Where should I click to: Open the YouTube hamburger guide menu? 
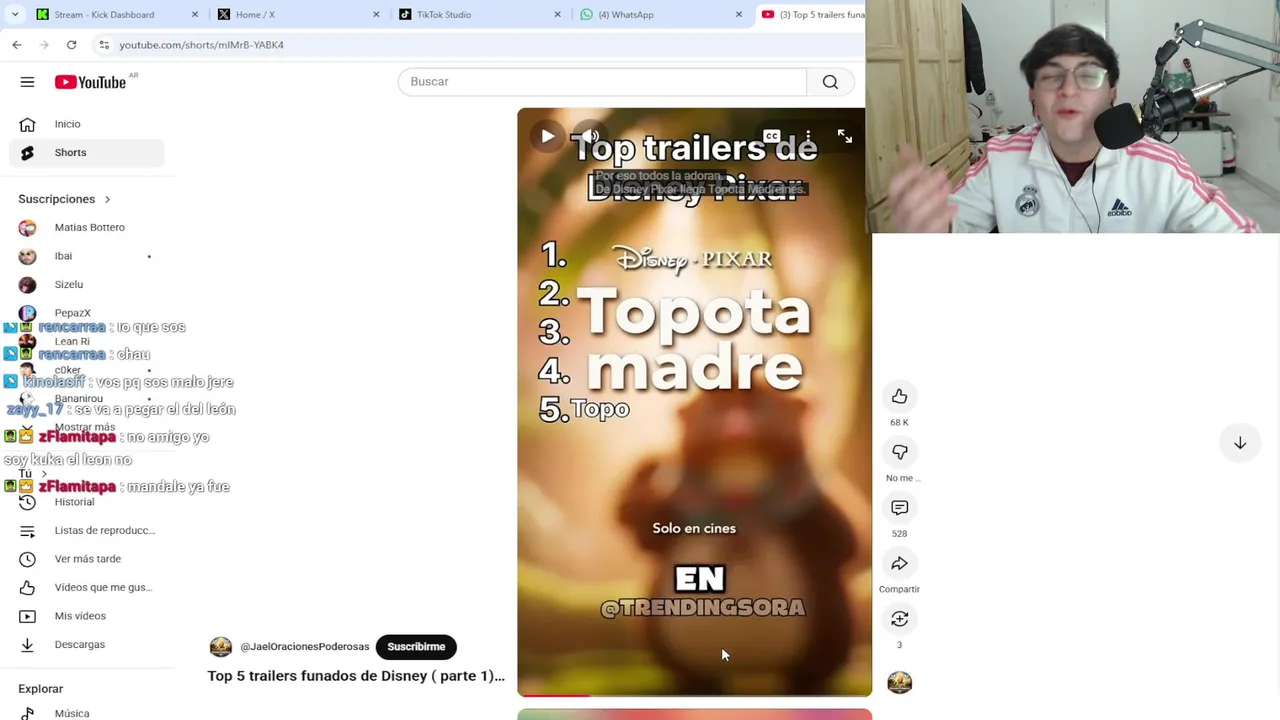click(27, 82)
